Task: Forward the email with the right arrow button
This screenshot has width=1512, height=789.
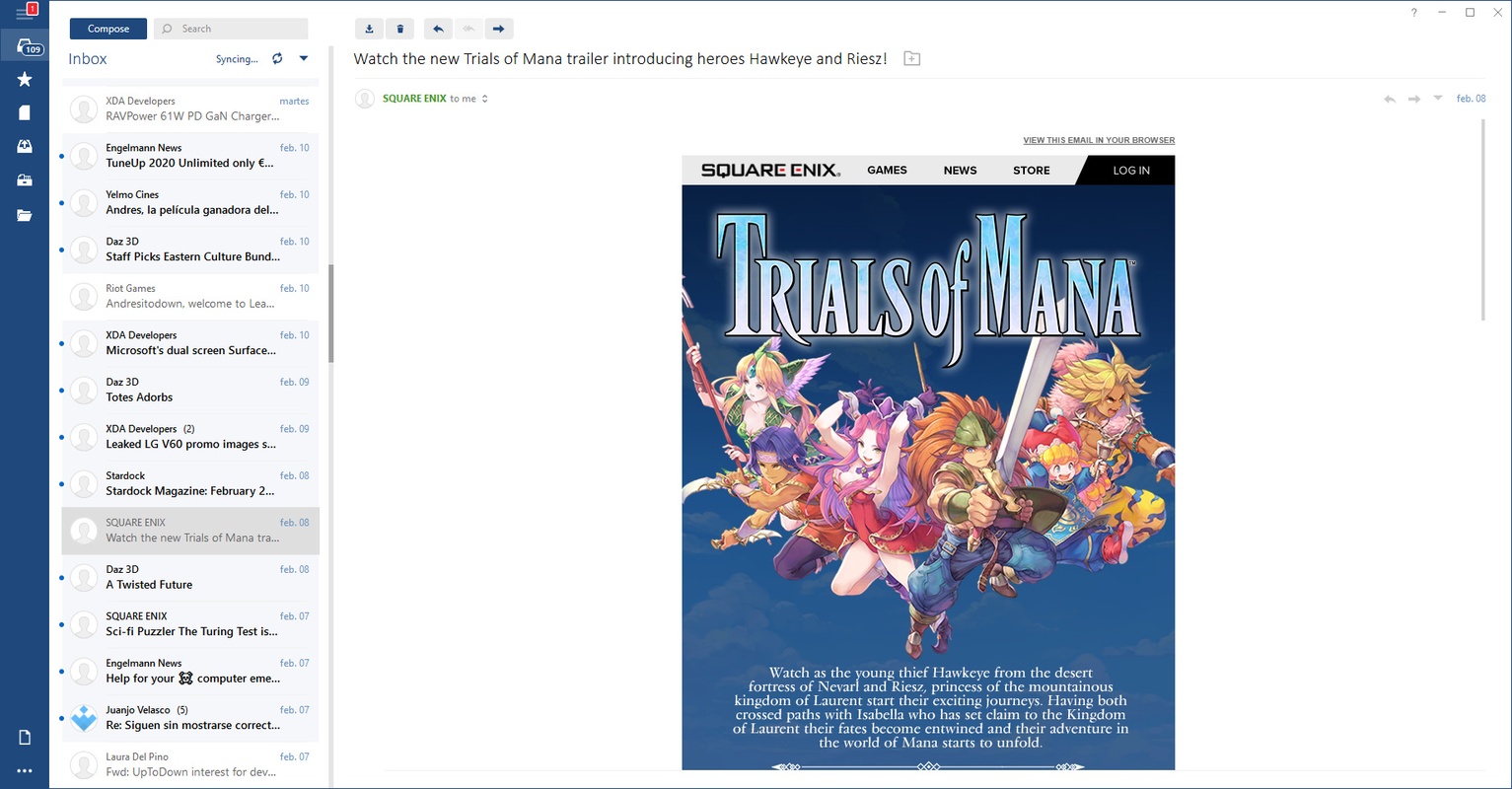Action: click(499, 29)
